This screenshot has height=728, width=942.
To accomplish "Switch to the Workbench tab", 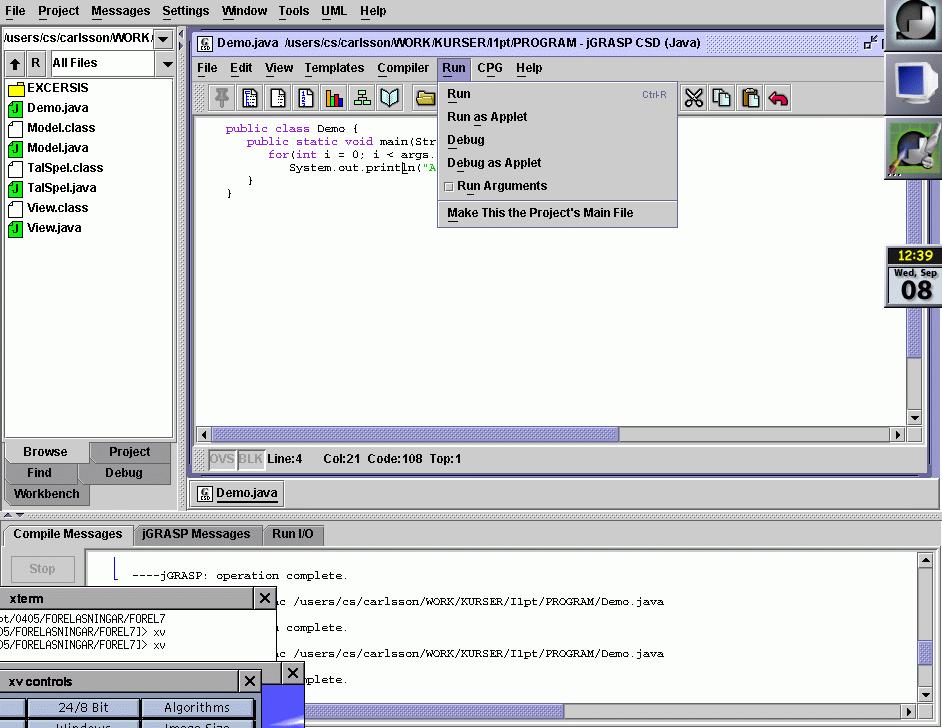I will tap(47, 494).
